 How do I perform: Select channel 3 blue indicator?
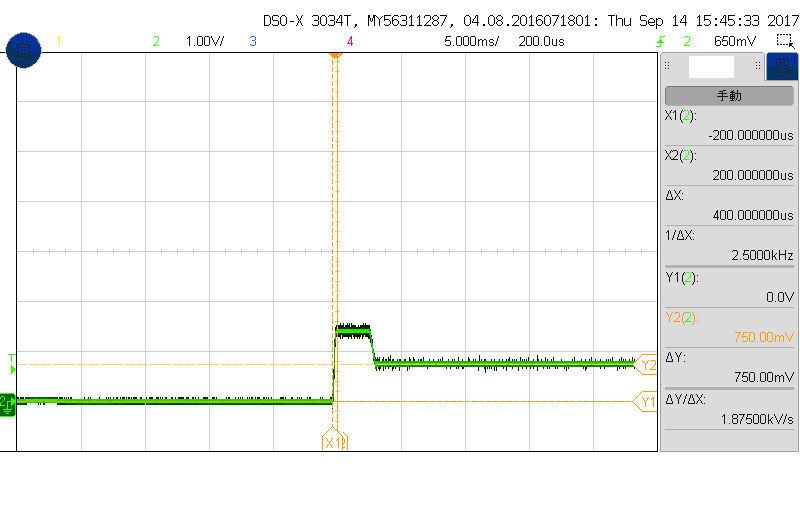click(x=253, y=41)
